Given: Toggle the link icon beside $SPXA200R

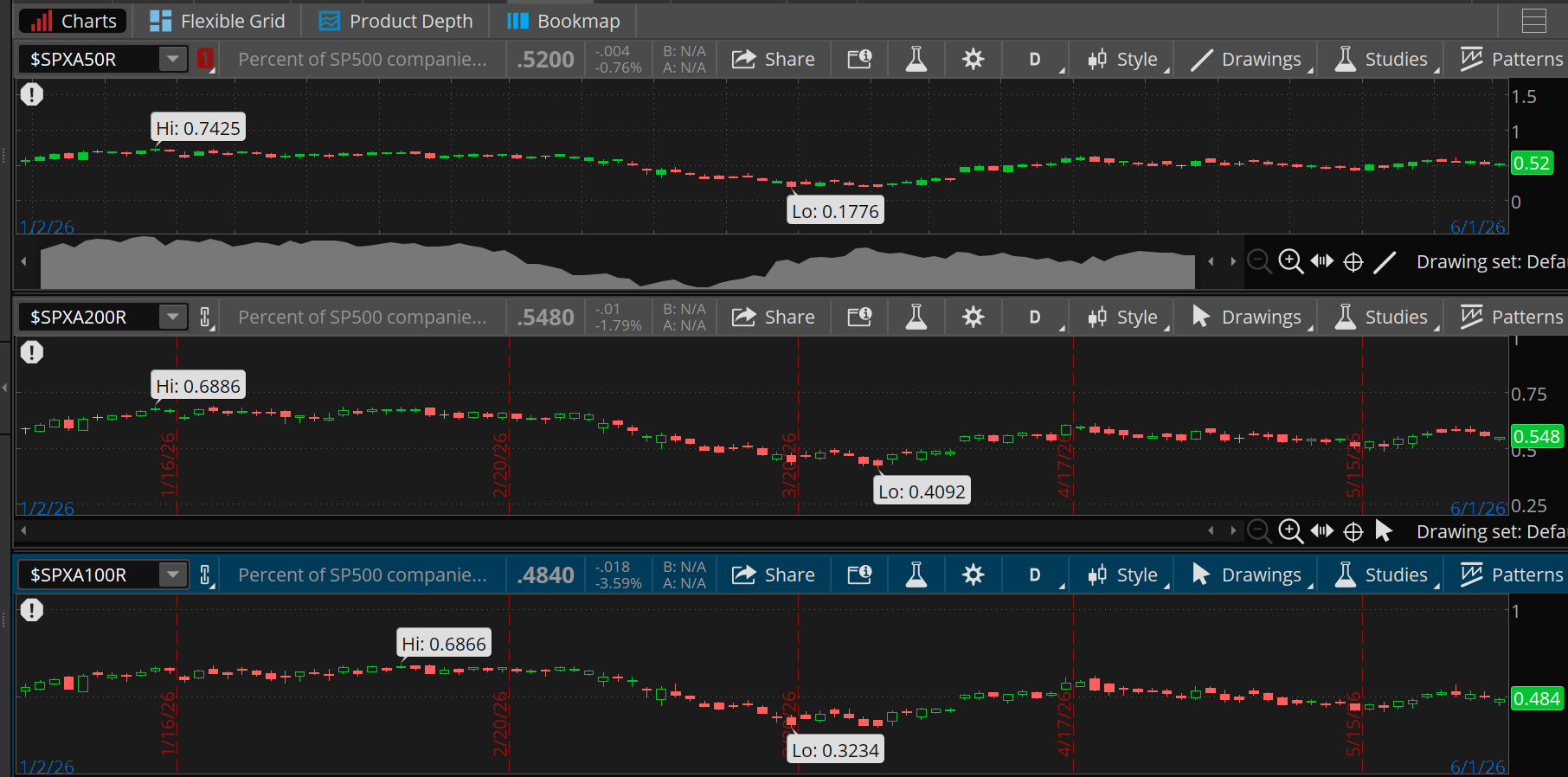Looking at the screenshot, I should 205,317.
